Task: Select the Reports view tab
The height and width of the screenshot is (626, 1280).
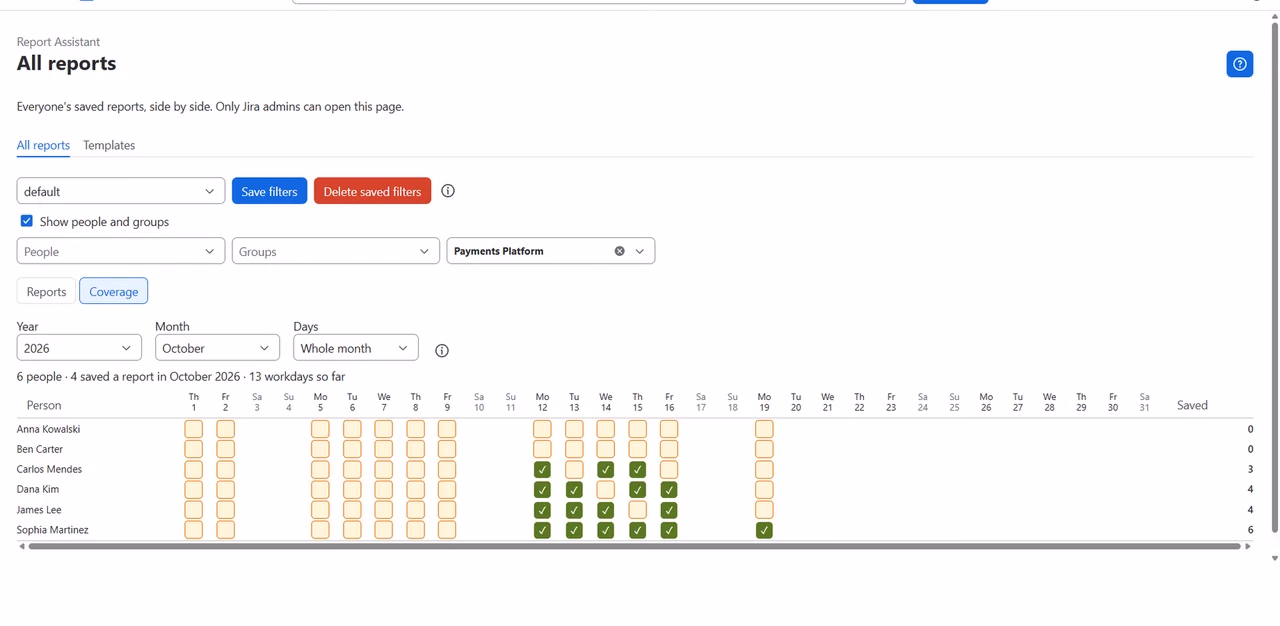Action: (x=46, y=291)
